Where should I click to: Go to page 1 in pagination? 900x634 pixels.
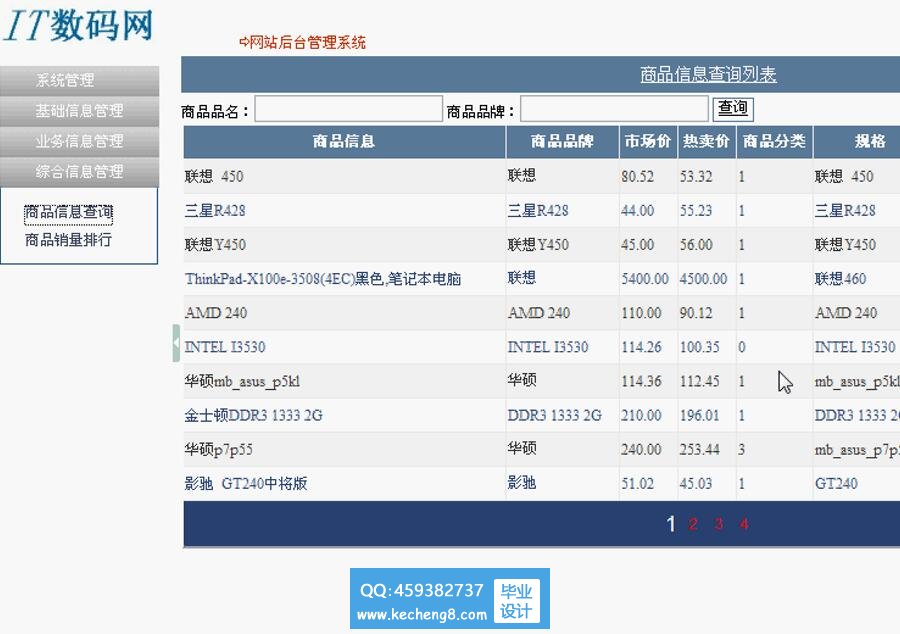[x=670, y=524]
